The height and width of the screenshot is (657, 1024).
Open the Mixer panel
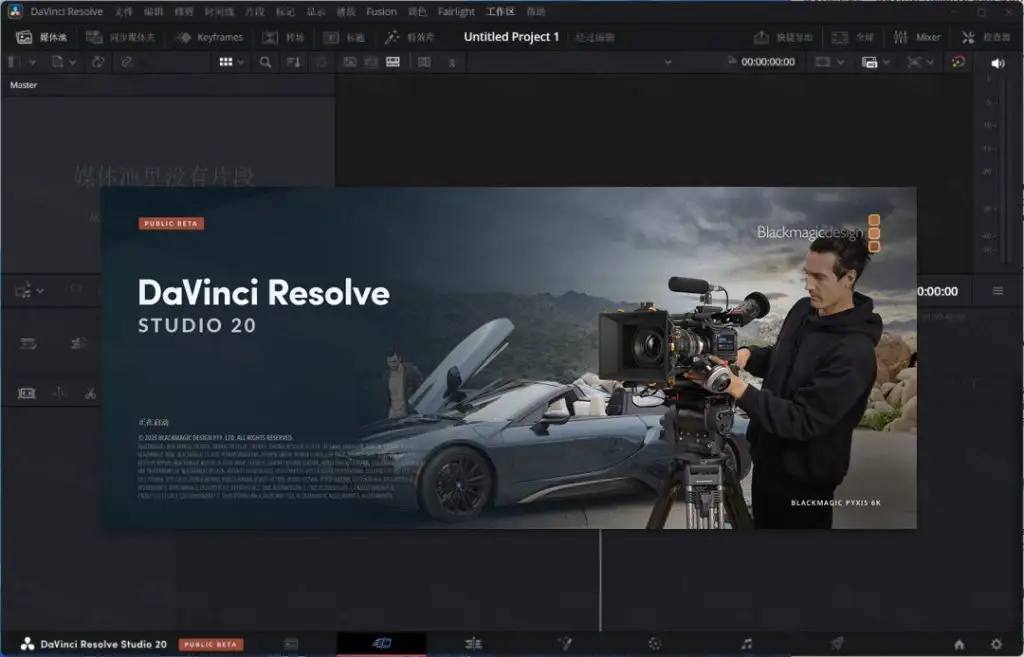[917, 37]
